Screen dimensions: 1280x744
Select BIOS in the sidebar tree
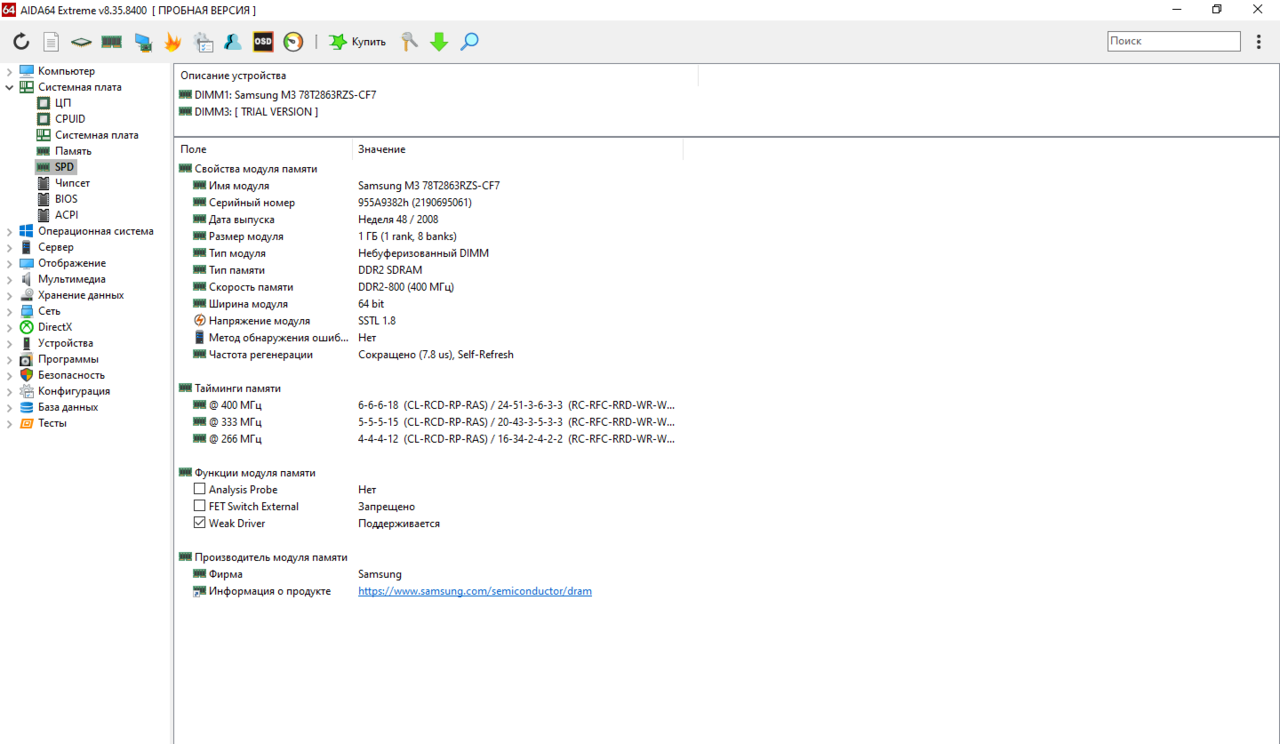pos(66,199)
